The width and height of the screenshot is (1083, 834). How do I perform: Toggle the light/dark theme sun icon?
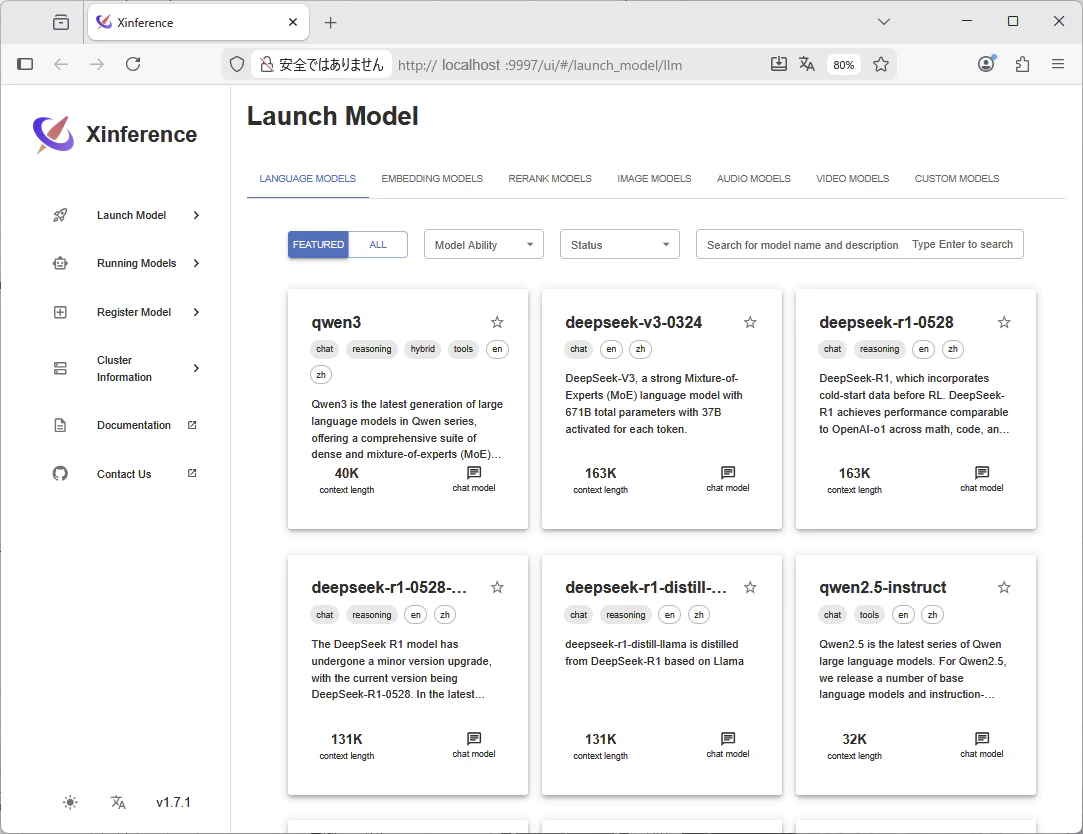70,802
